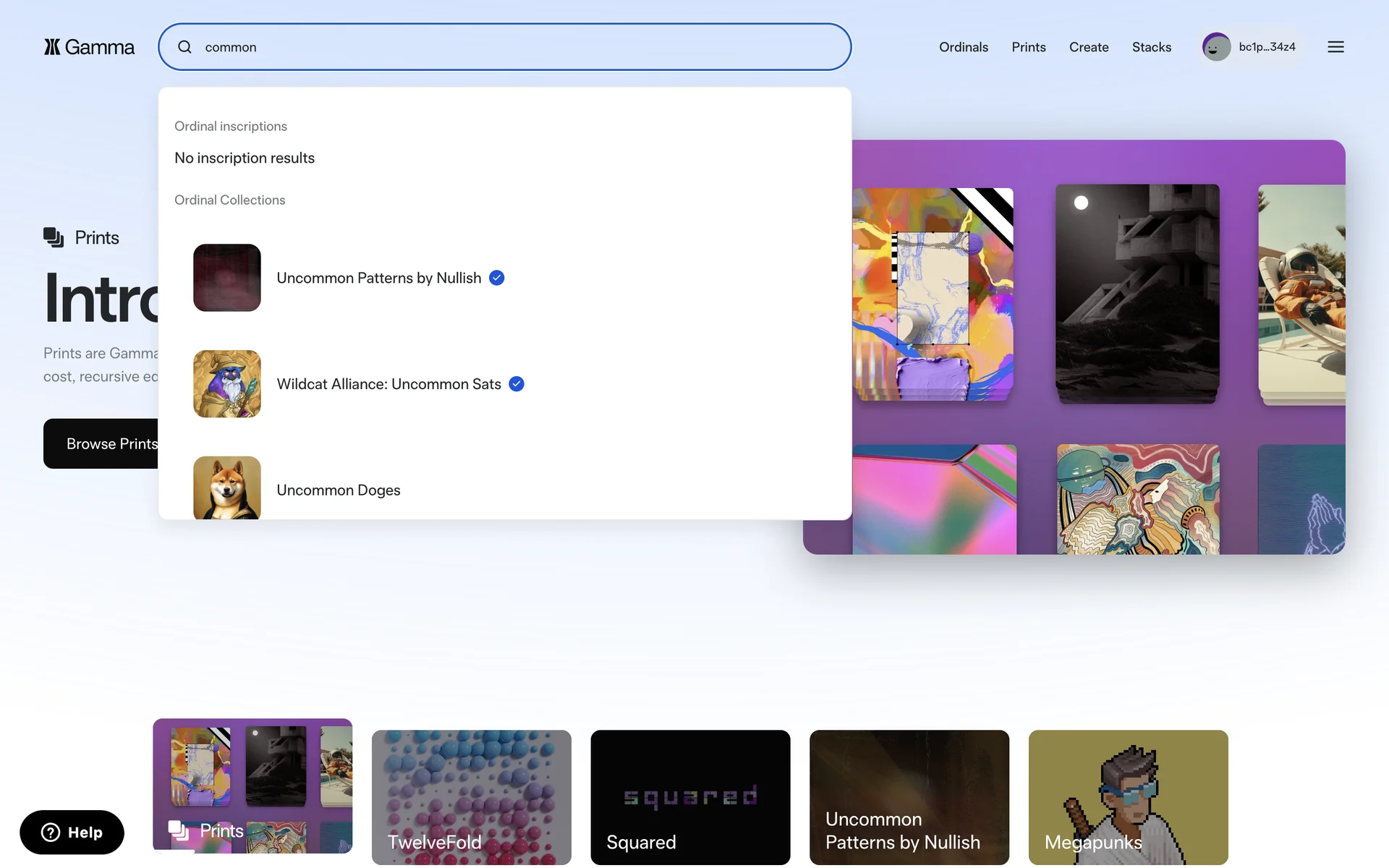This screenshot has height=868, width=1389.
Task: Click Uncommon Patterns verified badge
Action: point(497,278)
